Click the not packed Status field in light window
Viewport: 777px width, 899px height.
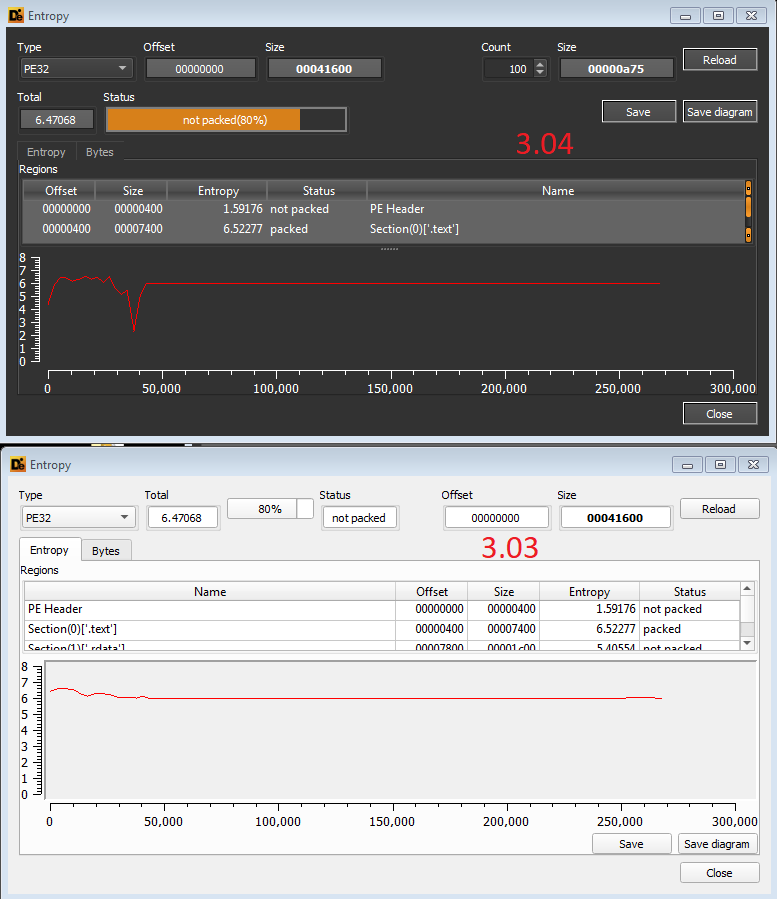(x=359, y=518)
